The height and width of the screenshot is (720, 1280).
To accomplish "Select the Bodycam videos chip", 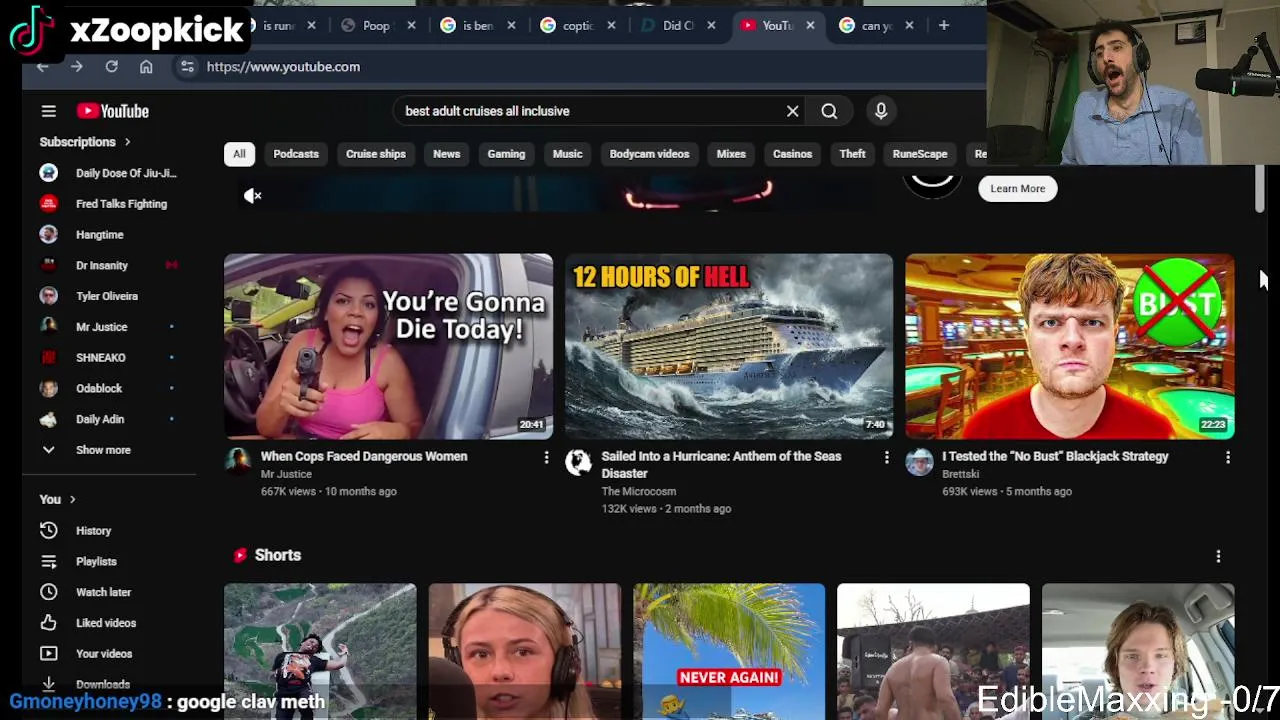I will tap(649, 154).
